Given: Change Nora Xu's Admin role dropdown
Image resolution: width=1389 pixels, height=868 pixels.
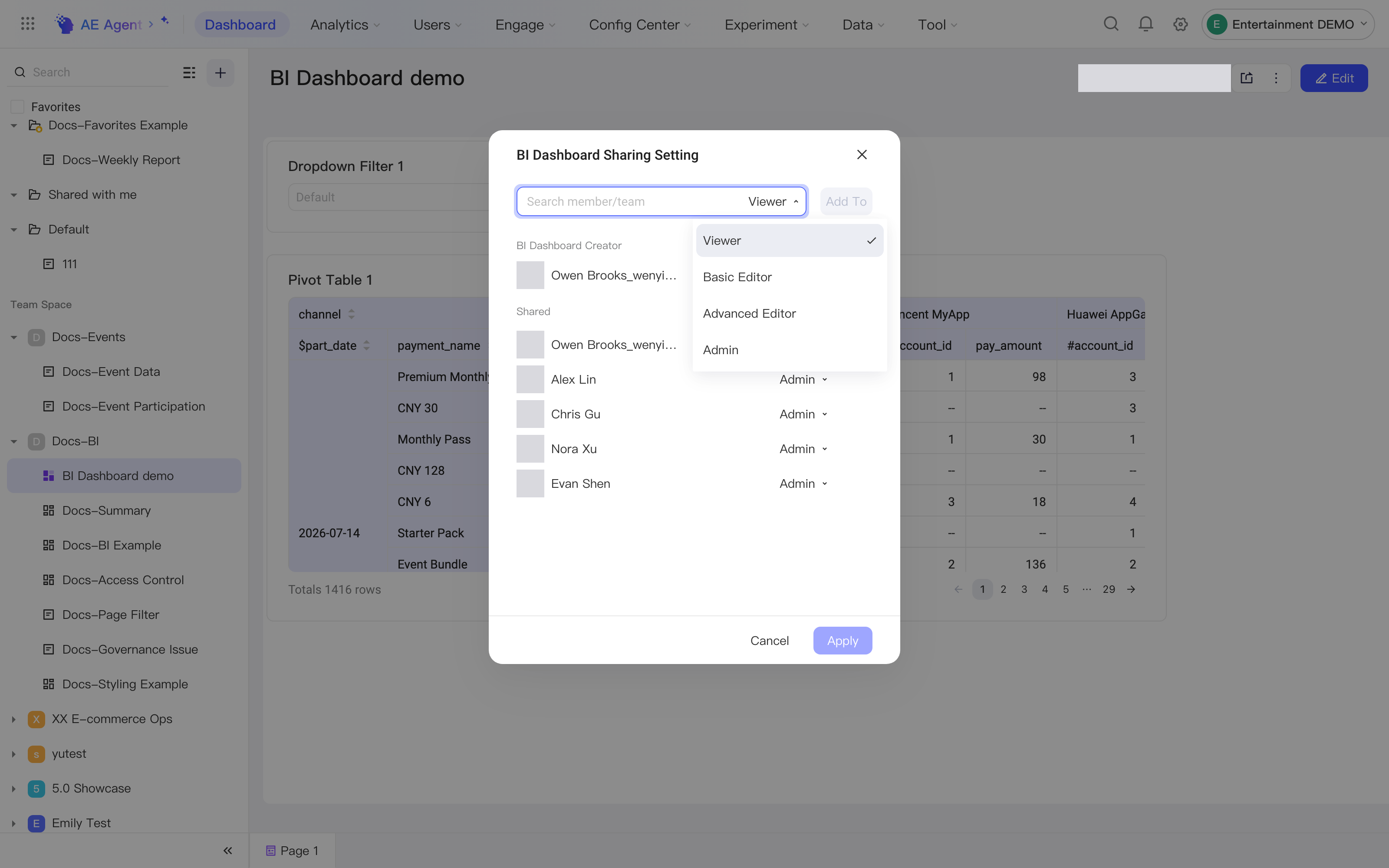Looking at the screenshot, I should pyautogui.click(x=803, y=449).
